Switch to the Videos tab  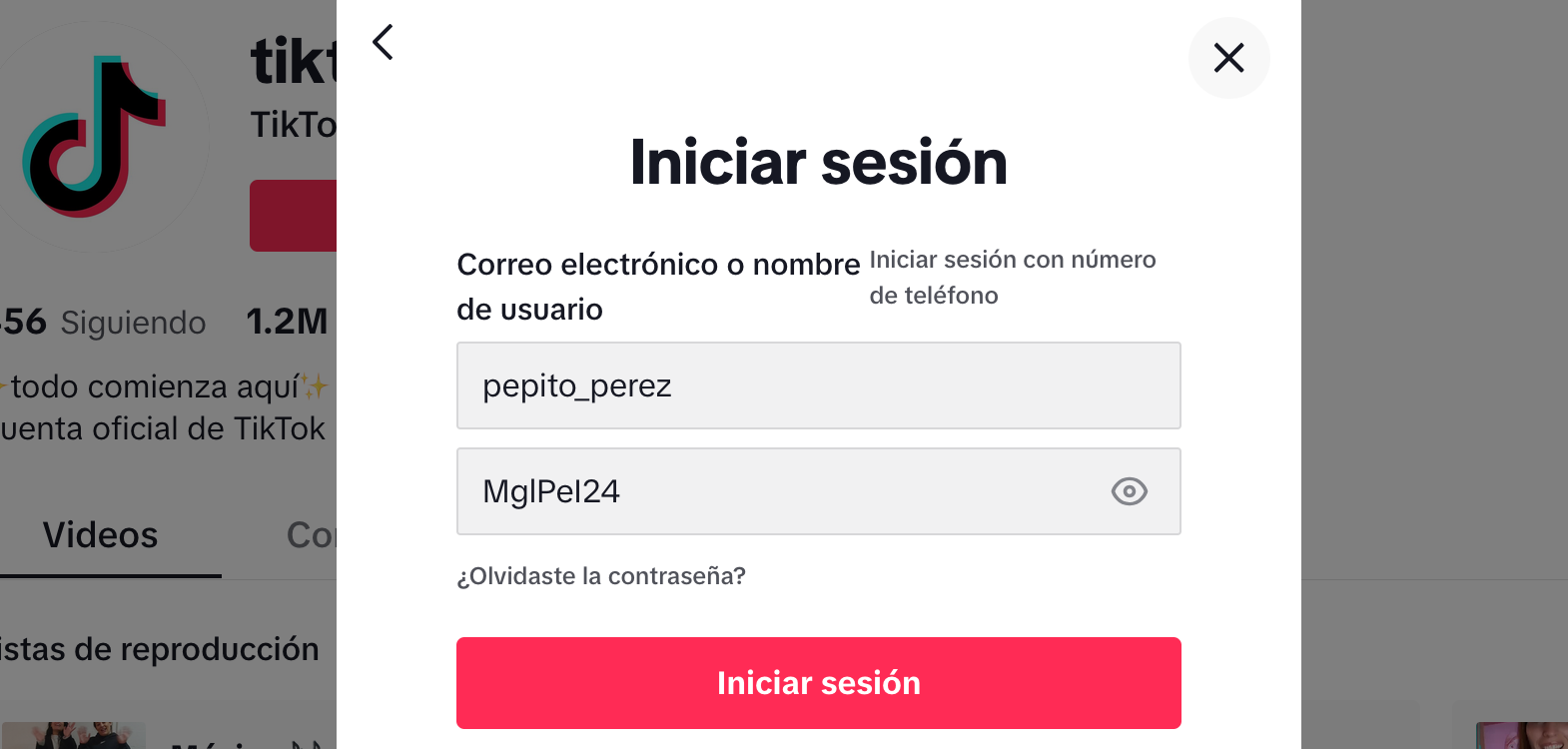click(101, 535)
